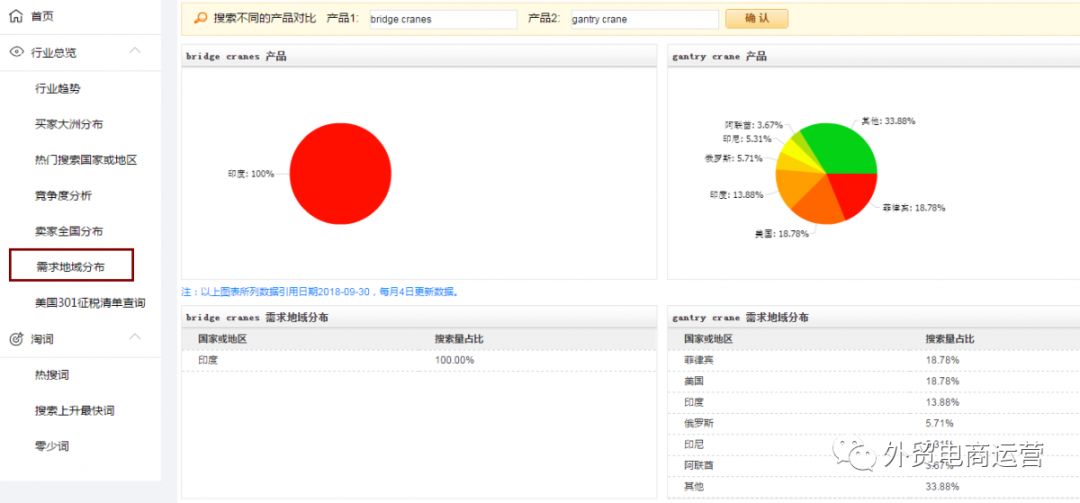The image size is (1080, 503).
Task: Open 热搜词 in the sidebar
Action: click(x=52, y=375)
